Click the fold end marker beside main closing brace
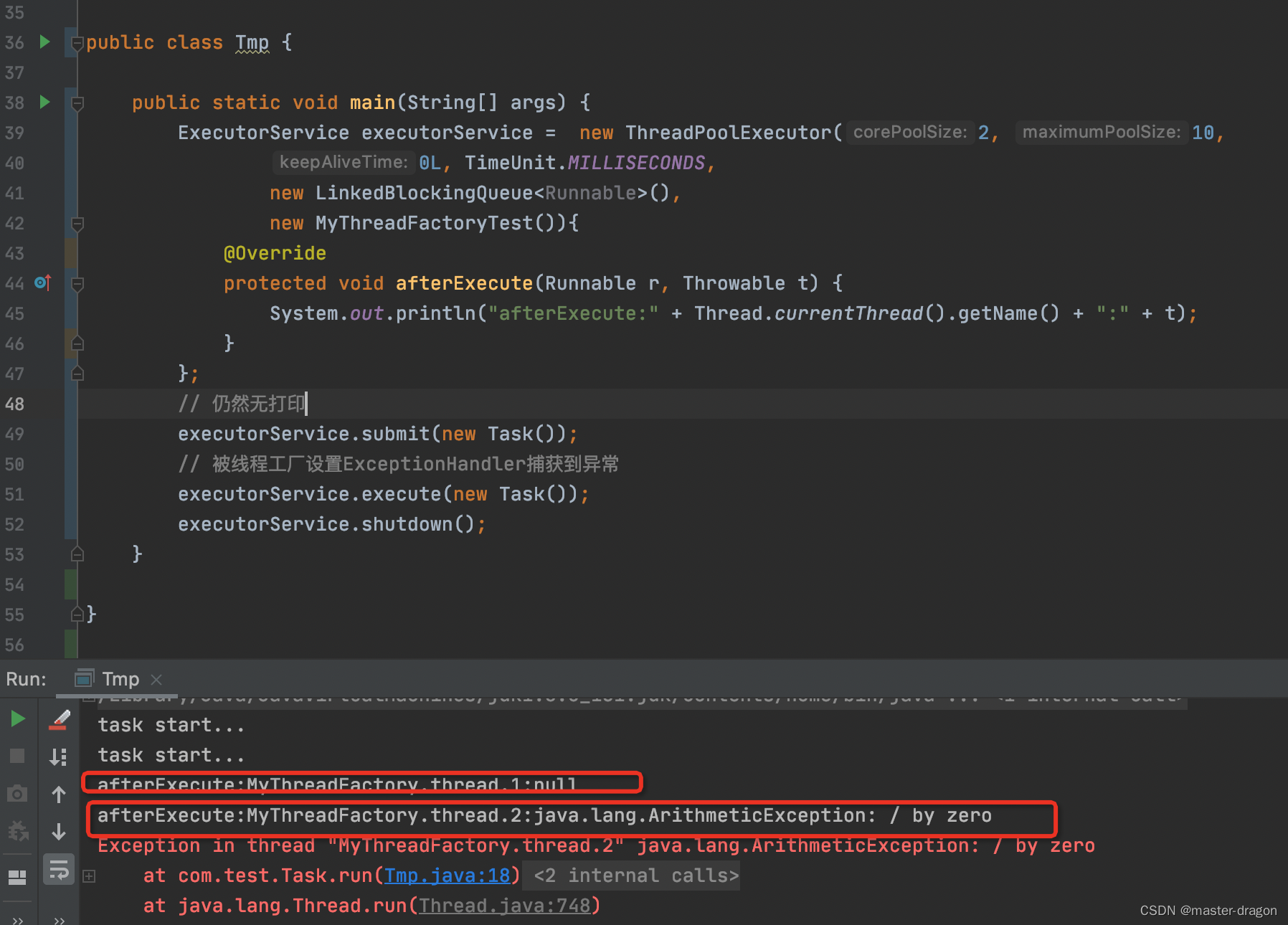 (77, 554)
